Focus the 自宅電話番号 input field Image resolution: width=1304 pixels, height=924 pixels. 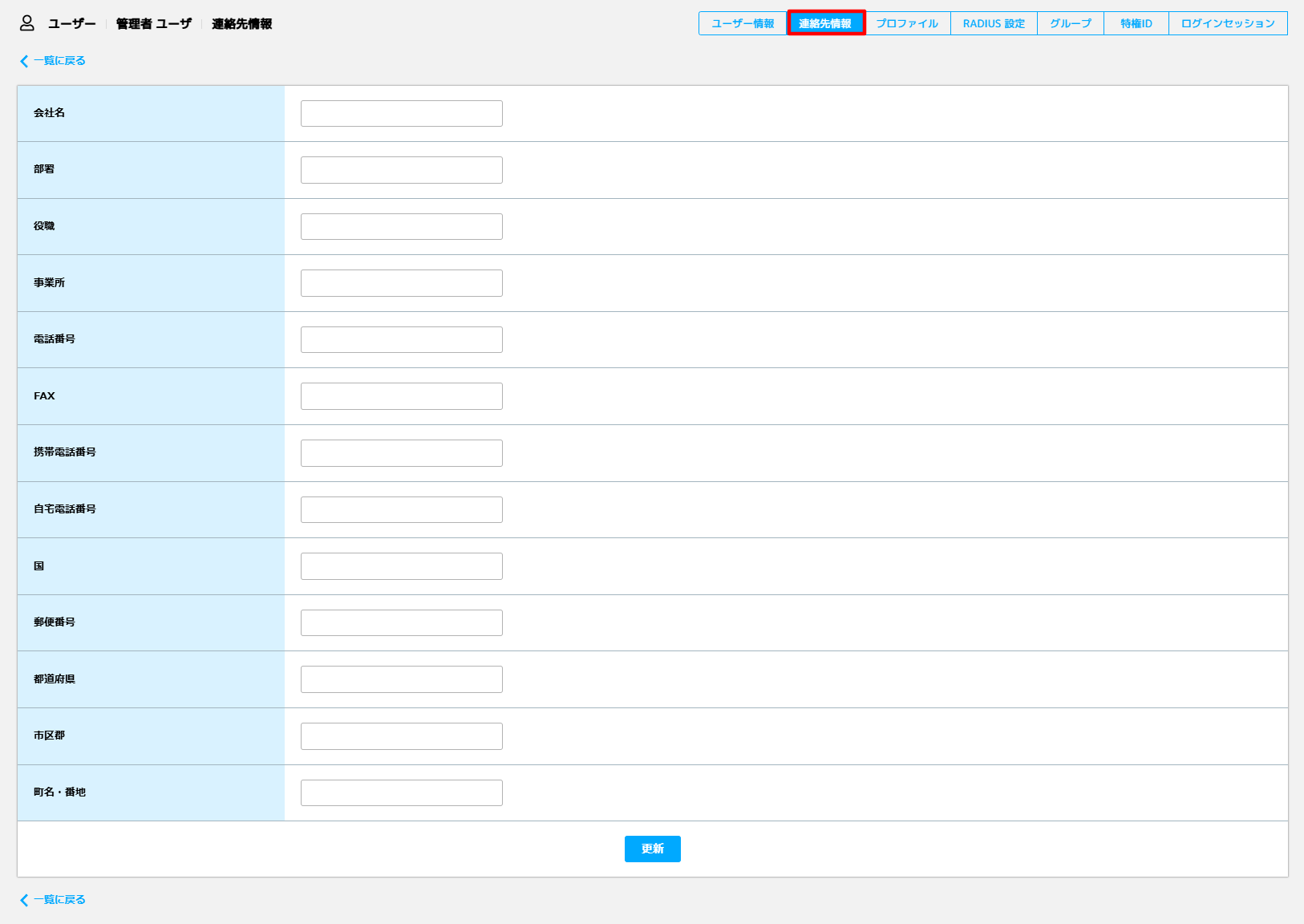pos(402,509)
